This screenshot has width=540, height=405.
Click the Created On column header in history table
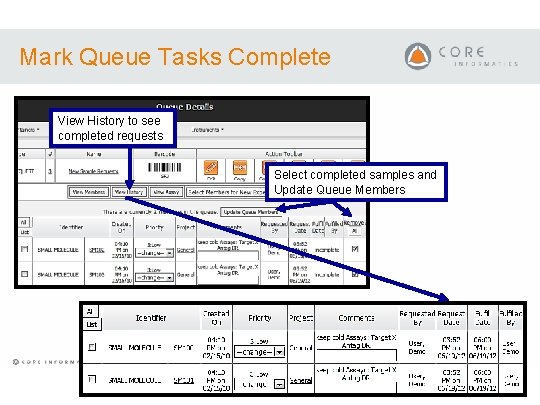pyautogui.click(x=216, y=318)
